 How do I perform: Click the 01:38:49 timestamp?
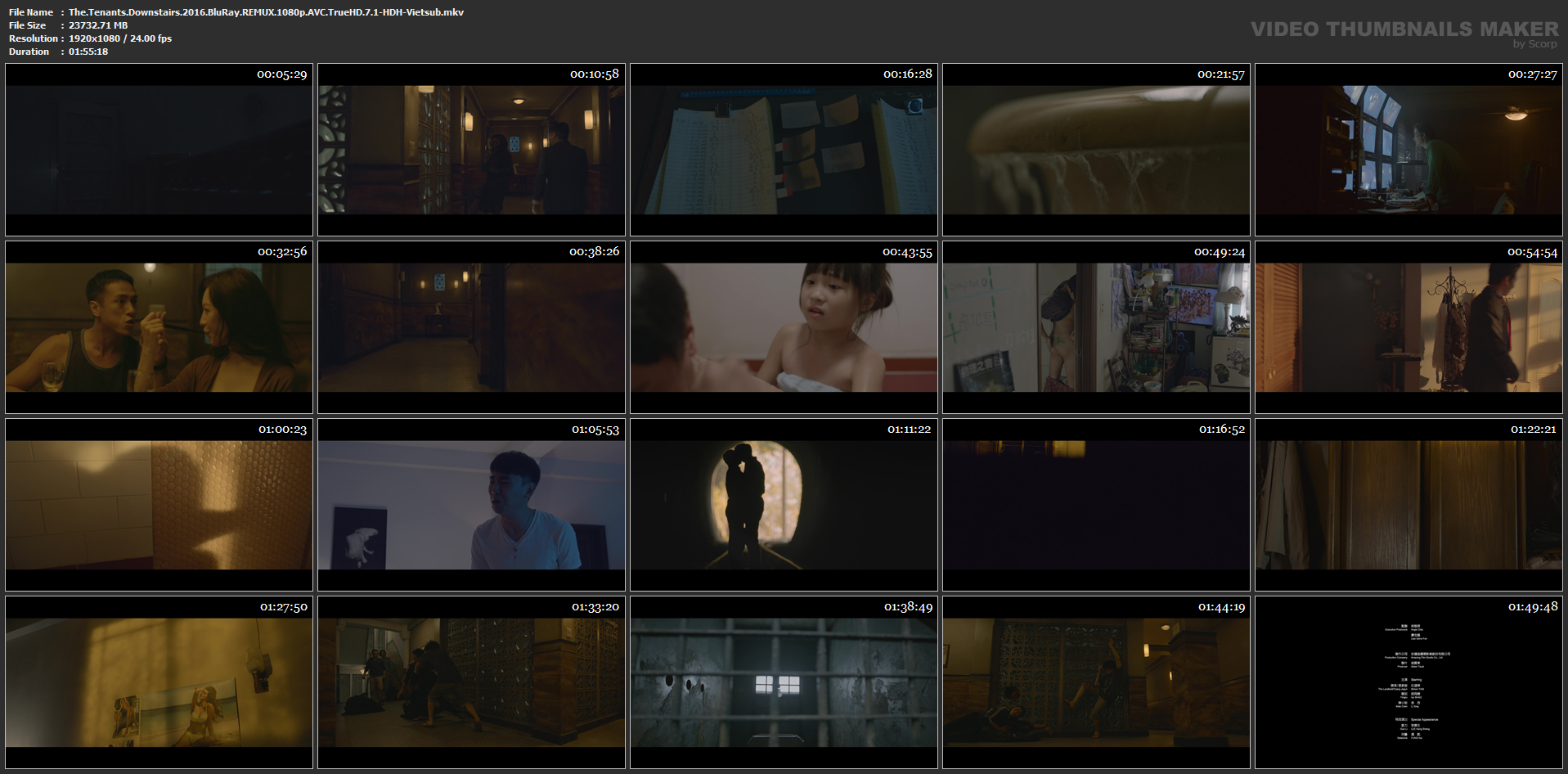[908, 607]
